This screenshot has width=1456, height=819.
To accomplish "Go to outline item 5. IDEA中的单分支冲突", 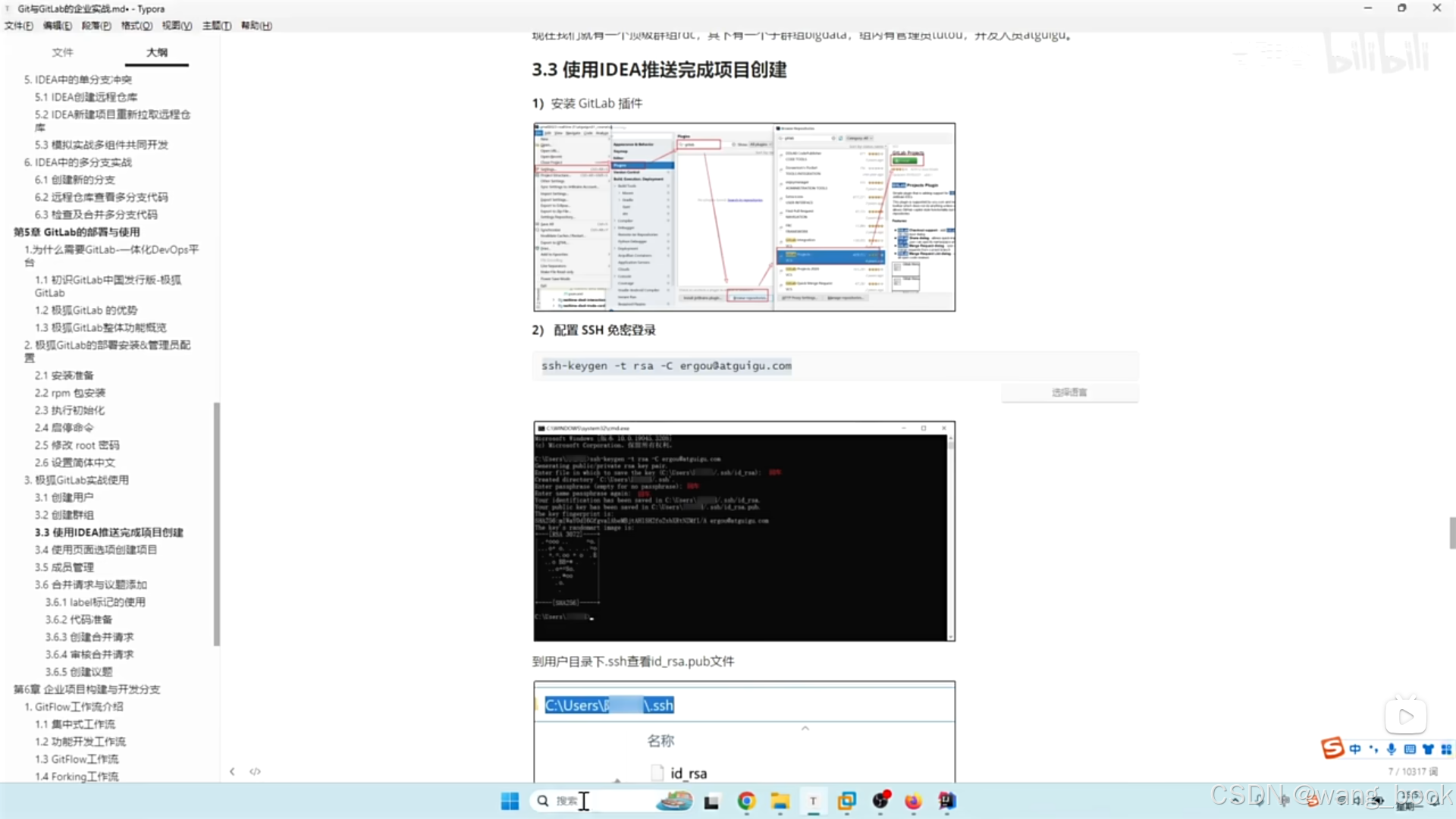I will pyautogui.click(x=77, y=80).
